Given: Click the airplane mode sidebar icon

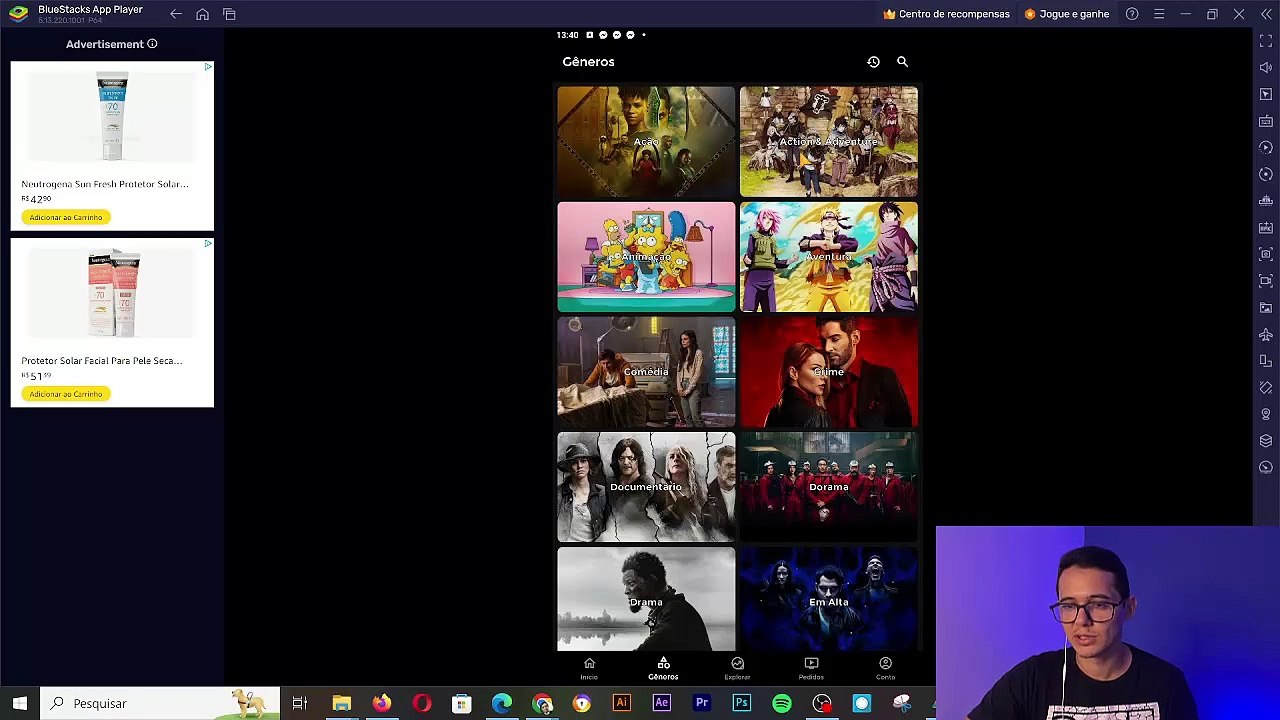Looking at the screenshot, I should point(1266,334).
